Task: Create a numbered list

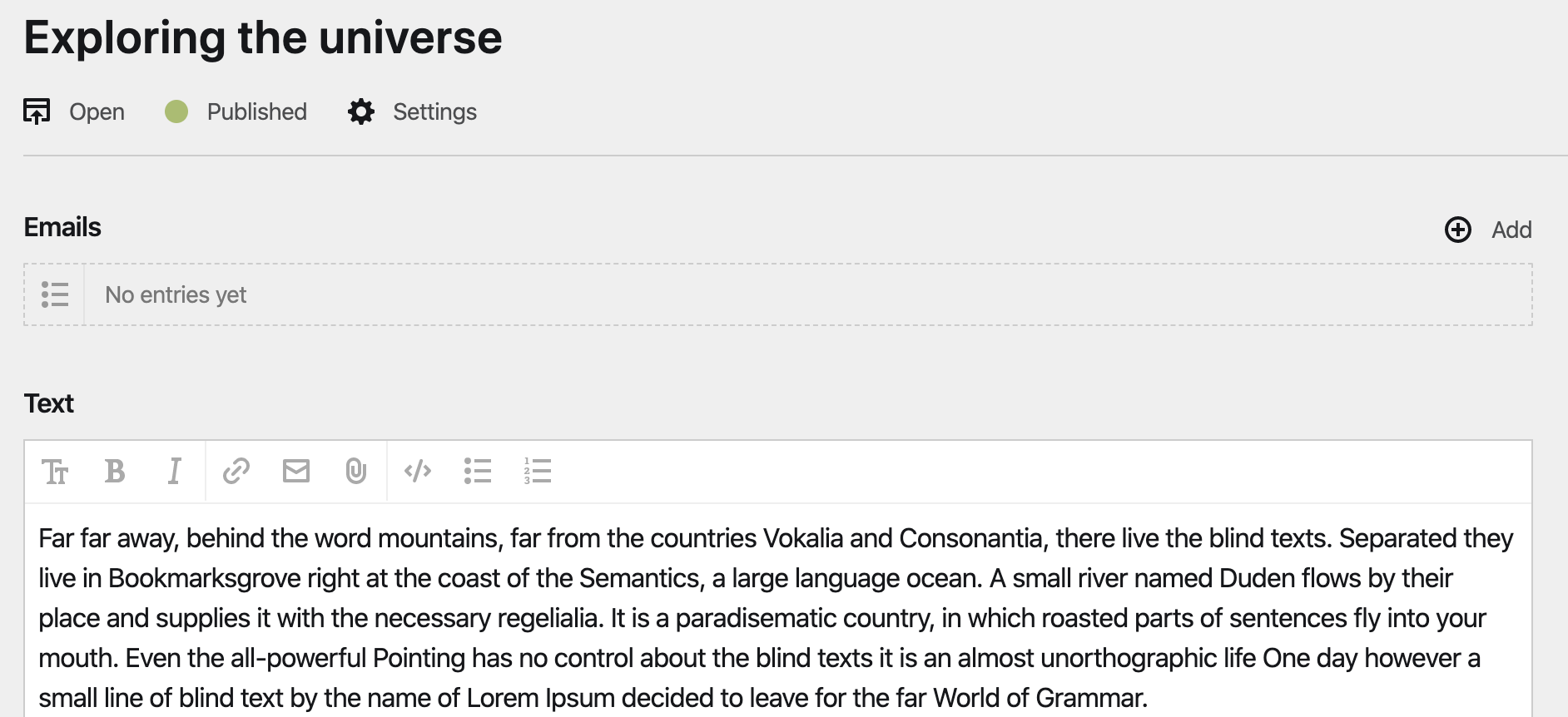Action: click(538, 472)
